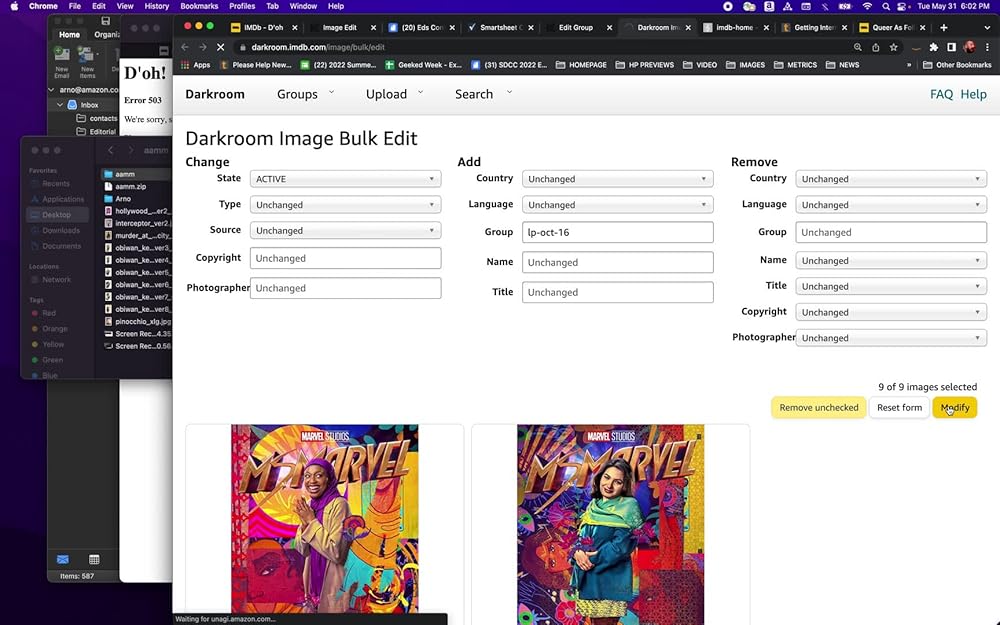Viewport: 1000px width, 625px height.
Task: Click the share icon in address bar
Action: point(876,47)
